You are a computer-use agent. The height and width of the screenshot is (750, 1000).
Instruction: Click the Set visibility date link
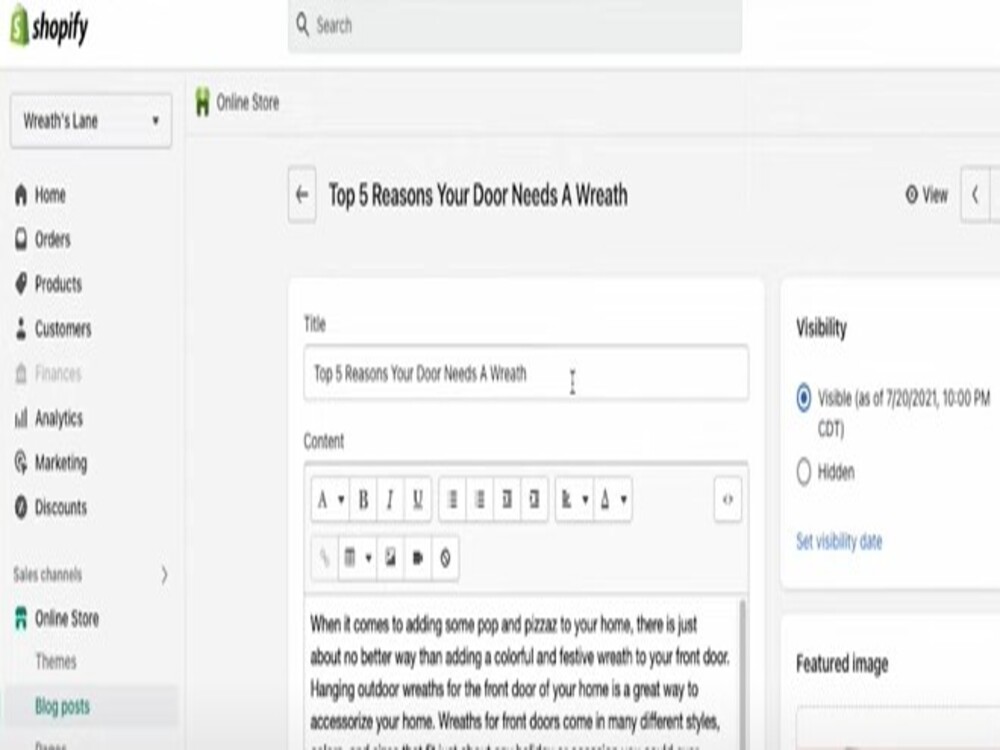pos(837,541)
